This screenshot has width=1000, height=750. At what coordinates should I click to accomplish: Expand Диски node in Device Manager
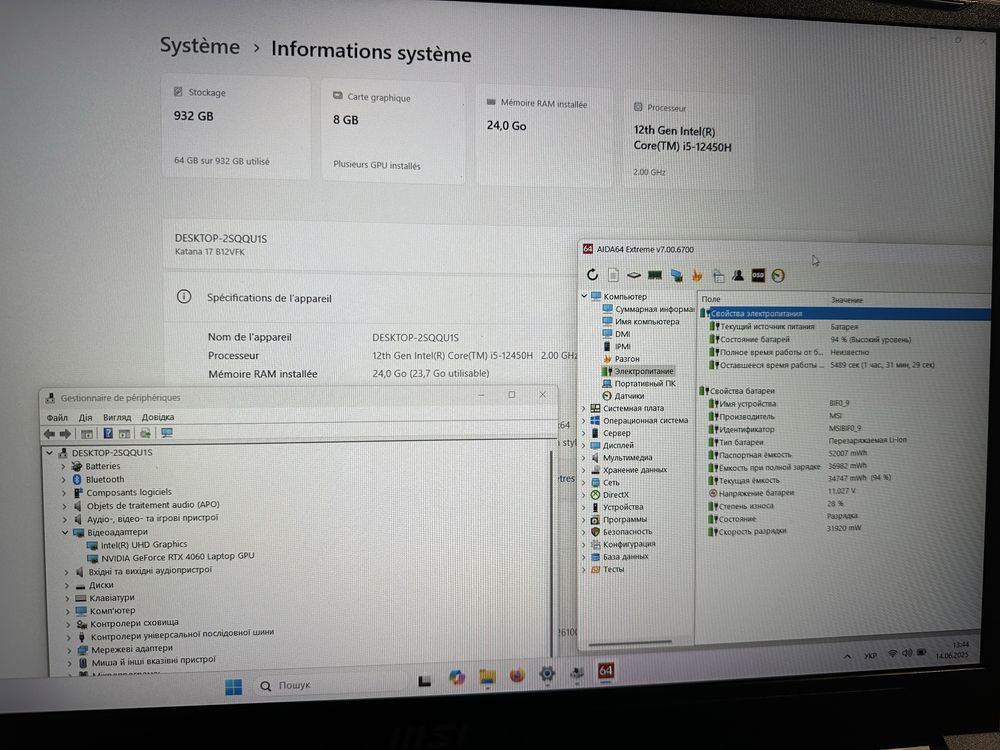click(x=66, y=585)
